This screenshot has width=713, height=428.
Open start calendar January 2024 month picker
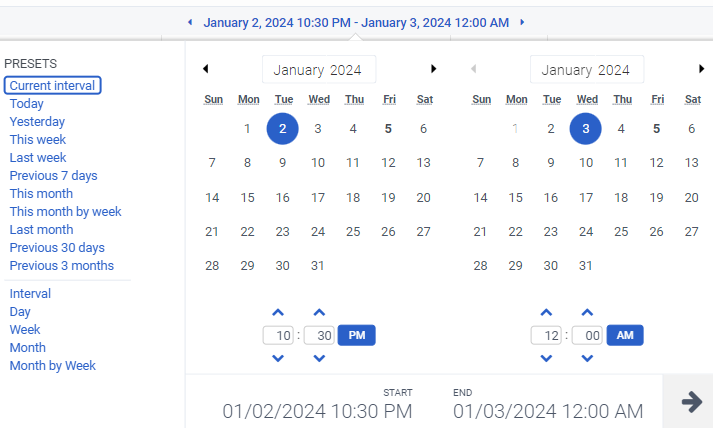(x=319, y=70)
